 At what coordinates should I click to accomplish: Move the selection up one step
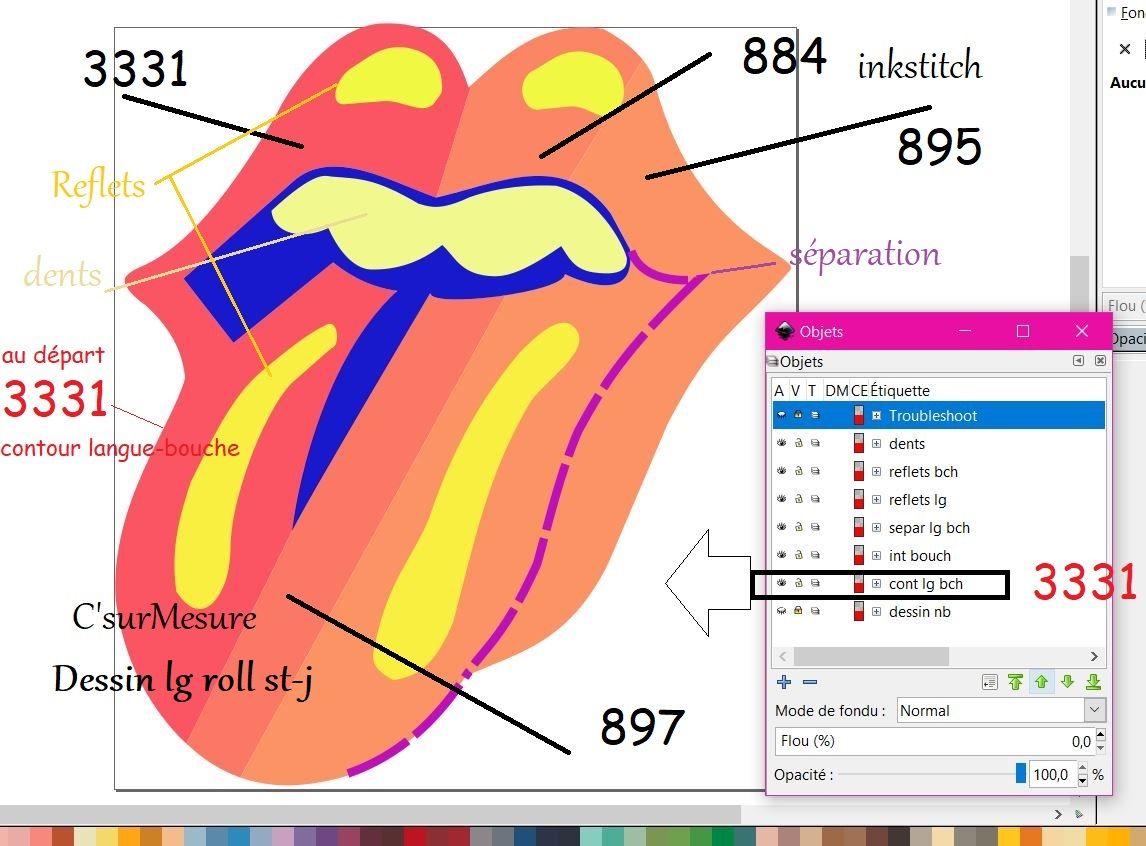click(1041, 682)
